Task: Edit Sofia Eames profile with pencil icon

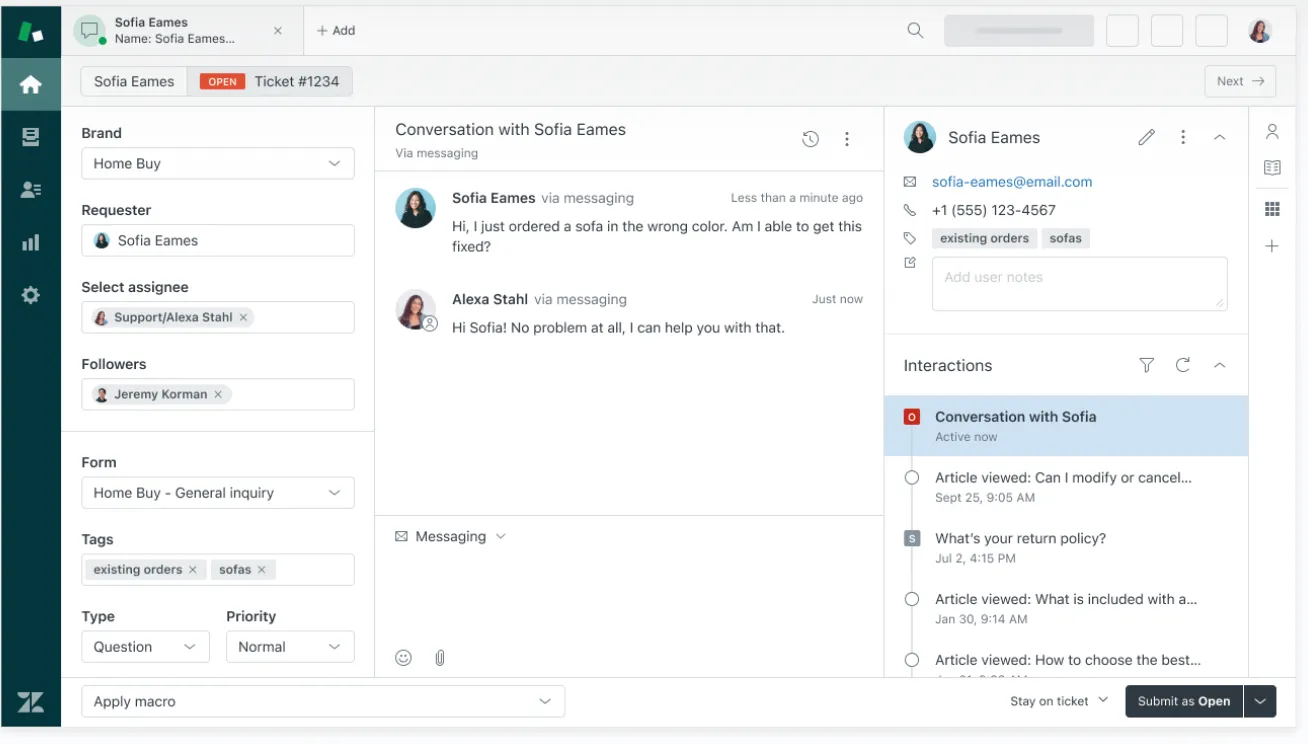Action: (1147, 137)
